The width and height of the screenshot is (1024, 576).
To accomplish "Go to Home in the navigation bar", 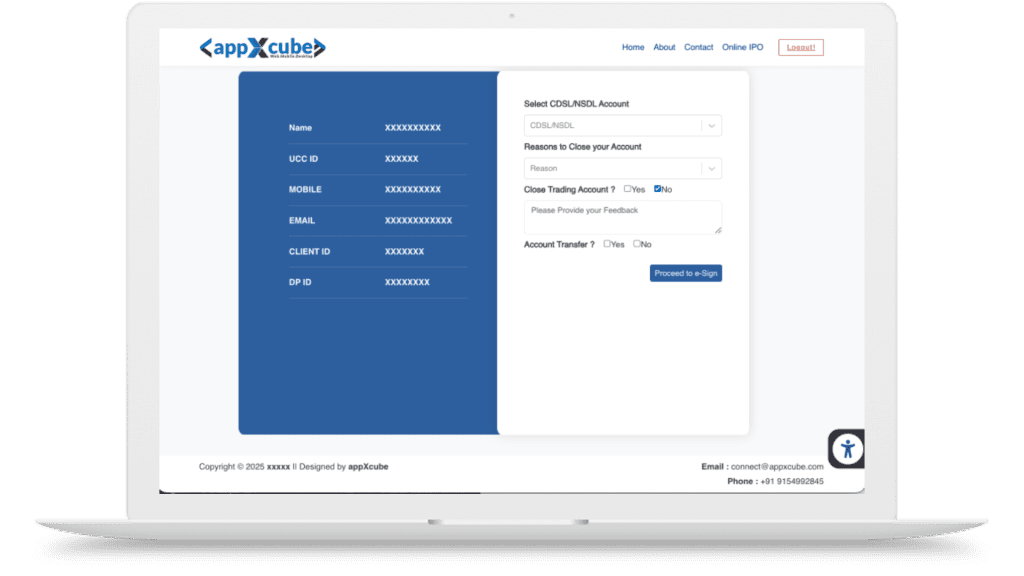I will coord(633,47).
